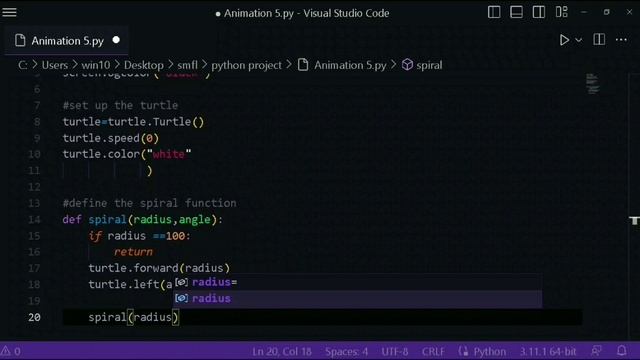
Task: Click the 'return' keyword on line 16
Action: point(133,252)
